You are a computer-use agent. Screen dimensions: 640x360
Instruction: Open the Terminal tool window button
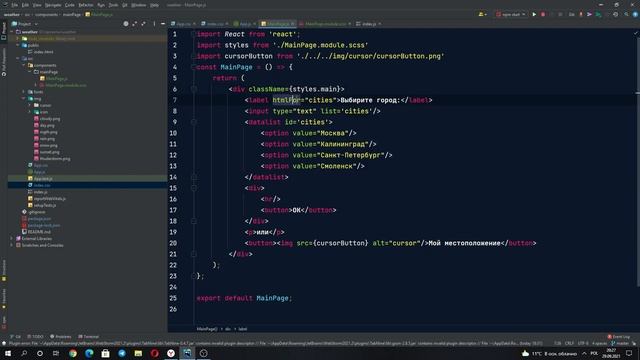pos(89,337)
